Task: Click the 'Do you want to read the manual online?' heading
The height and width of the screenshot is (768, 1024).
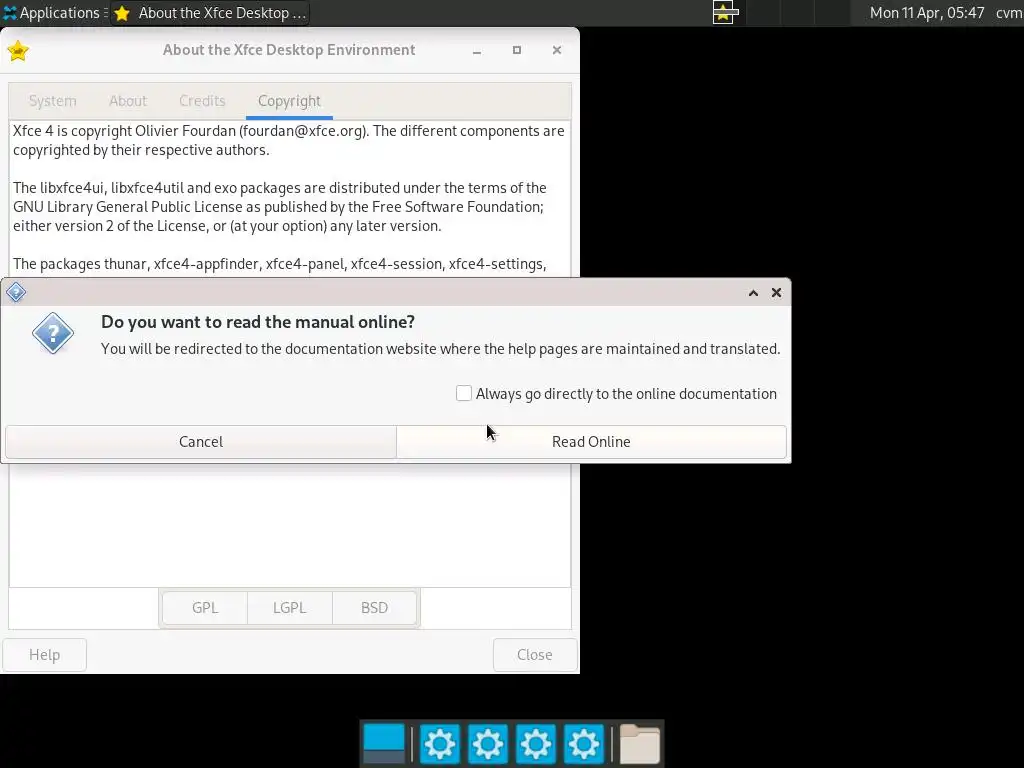Action: click(258, 322)
